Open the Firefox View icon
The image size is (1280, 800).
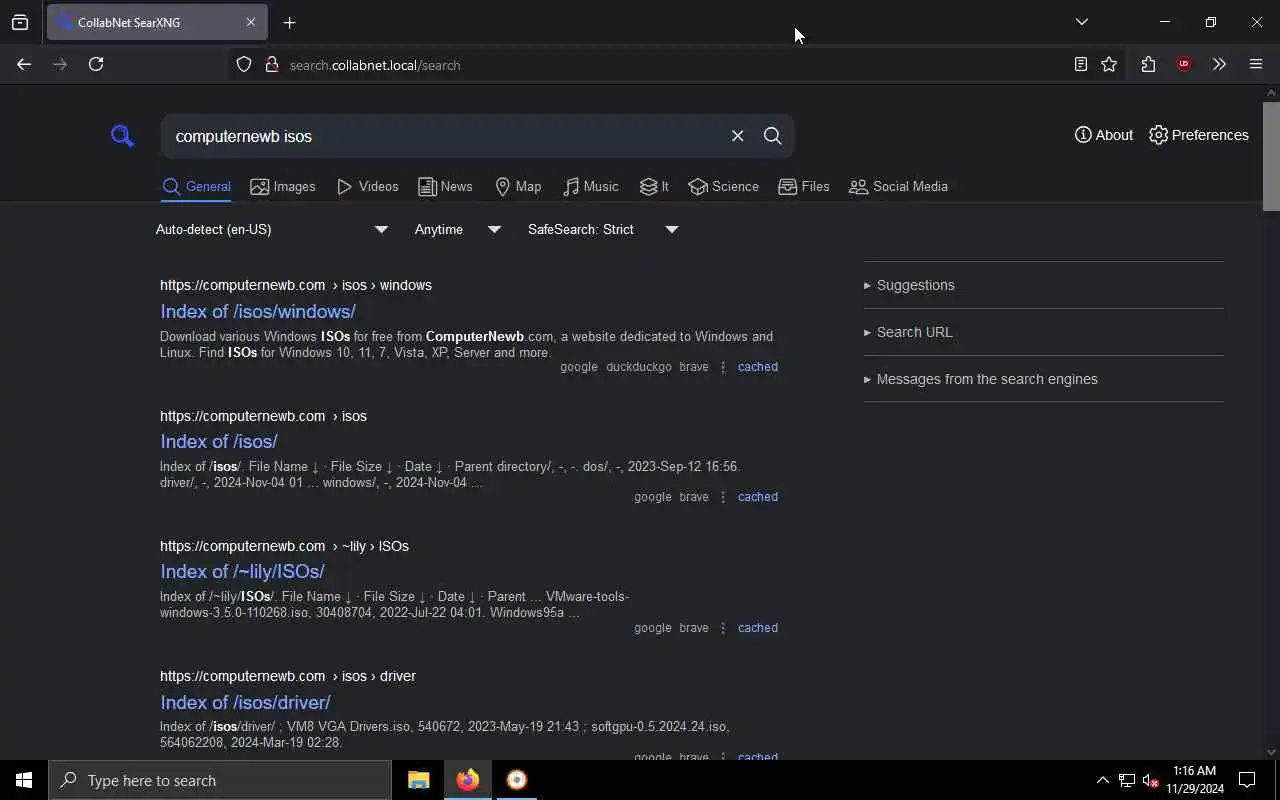coord(20,22)
